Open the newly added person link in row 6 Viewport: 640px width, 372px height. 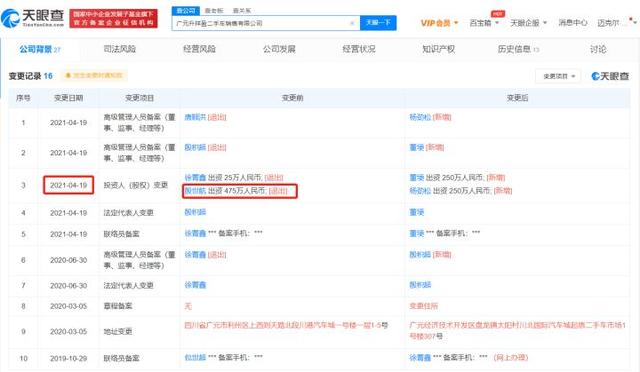pos(420,255)
